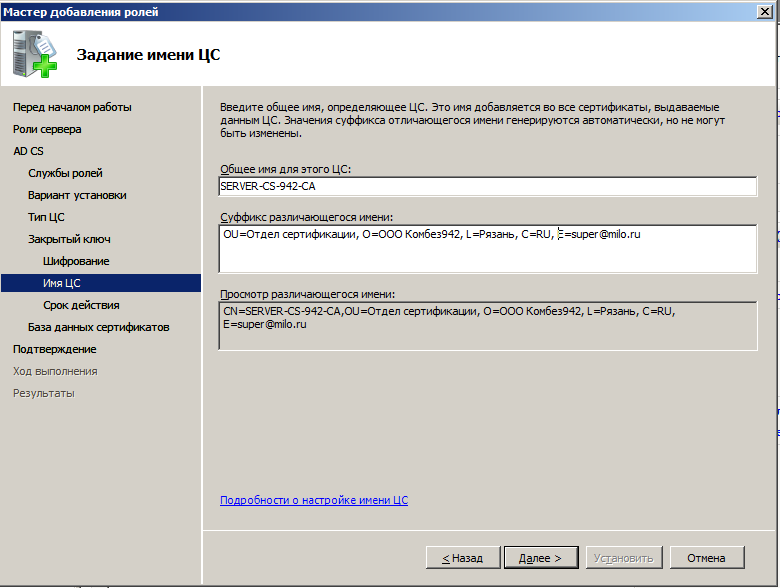The width and height of the screenshot is (780, 588).
Task: Select the 'Тип ЦС' step
Action: coord(46,217)
